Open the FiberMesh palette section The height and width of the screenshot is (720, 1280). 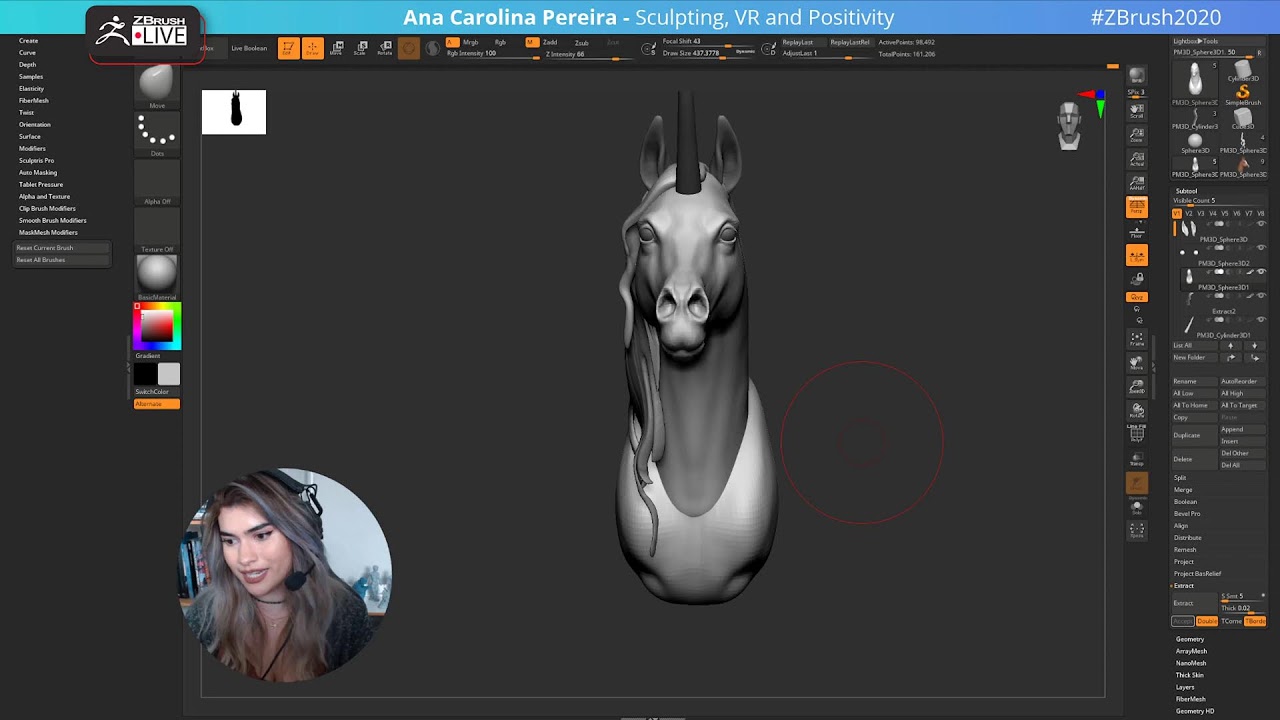point(1190,699)
